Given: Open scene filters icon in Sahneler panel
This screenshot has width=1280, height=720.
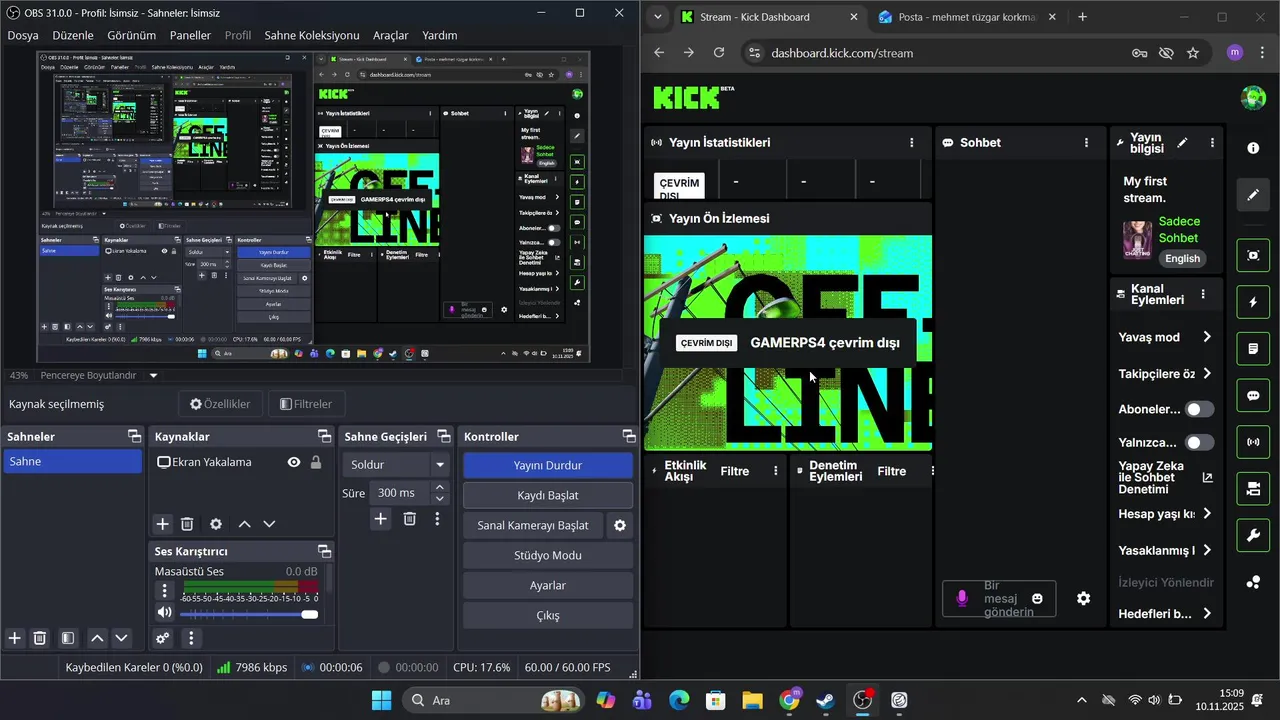Looking at the screenshot, I should coord(68,638).
